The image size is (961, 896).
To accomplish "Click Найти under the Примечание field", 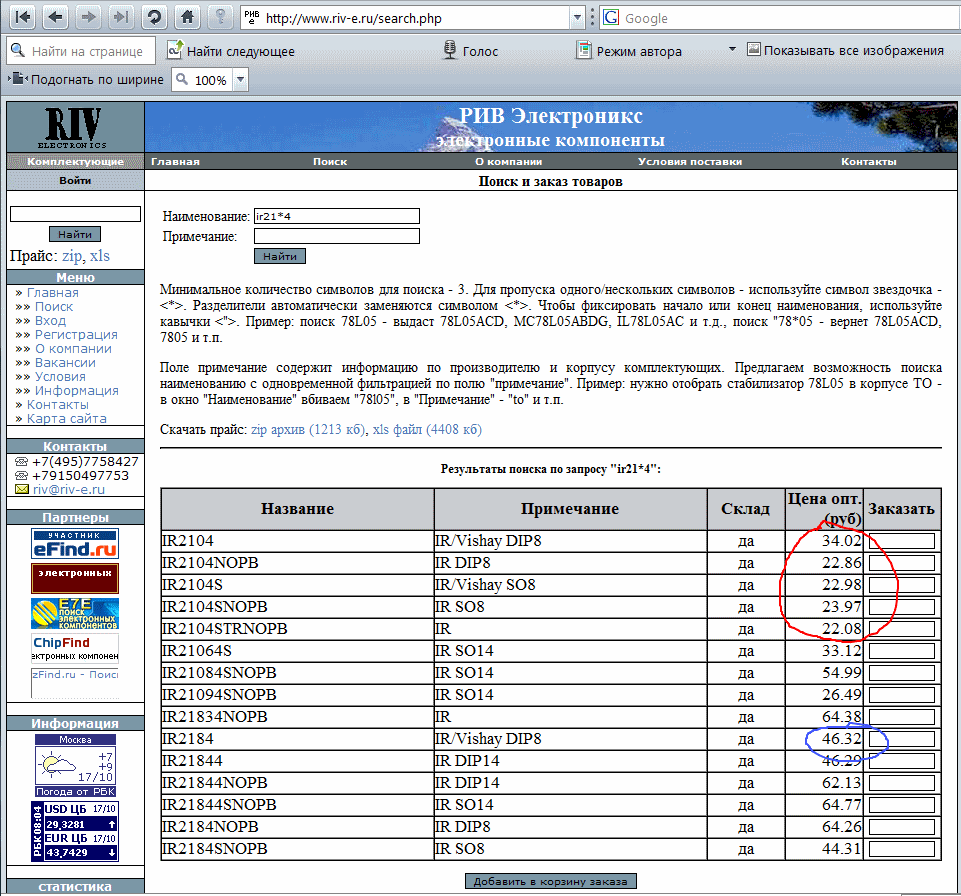I will click(279, 256).
